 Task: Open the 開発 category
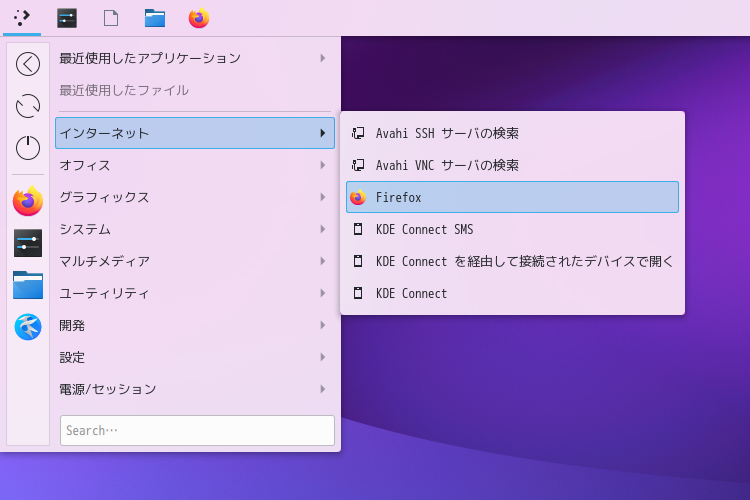[195, 325]
